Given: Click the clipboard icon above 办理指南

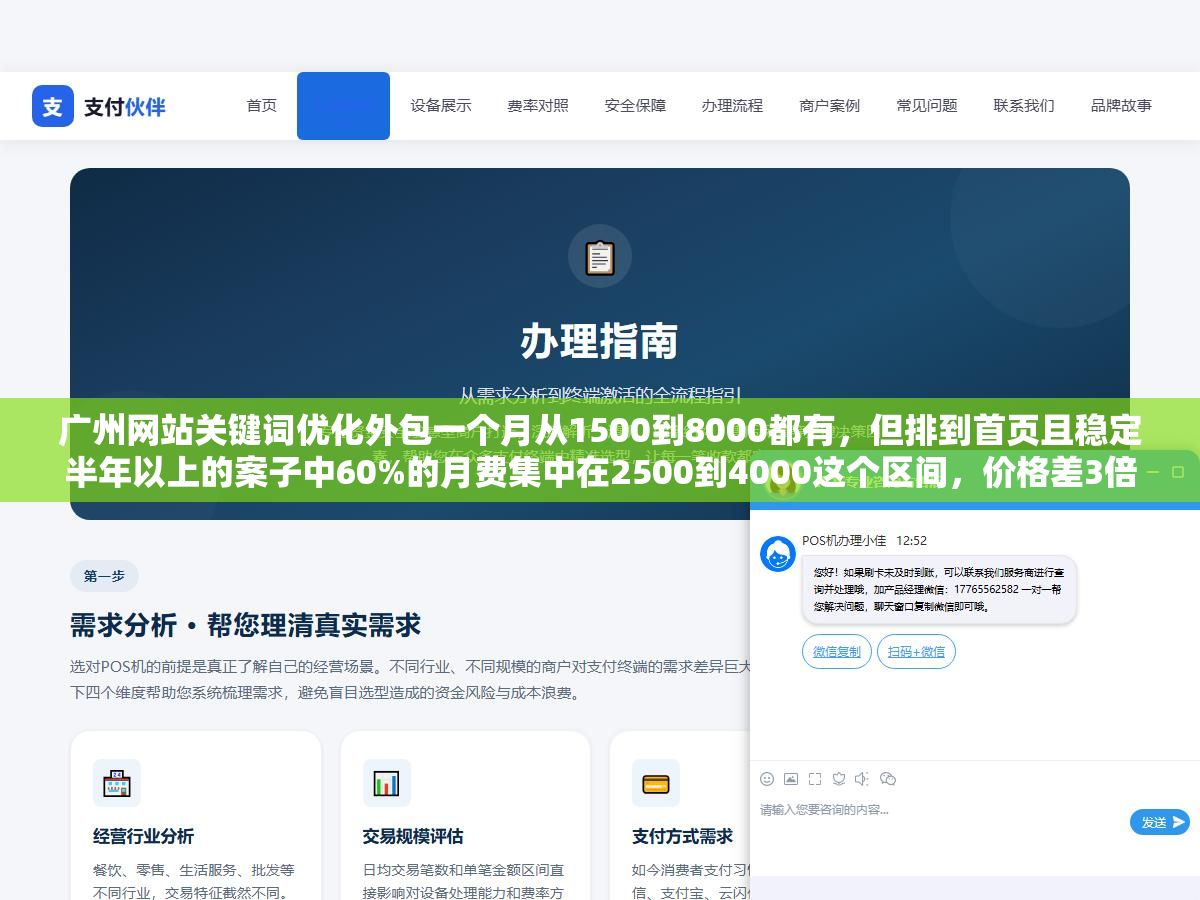Looking at the screenshot, I should (x=600, y=257).
